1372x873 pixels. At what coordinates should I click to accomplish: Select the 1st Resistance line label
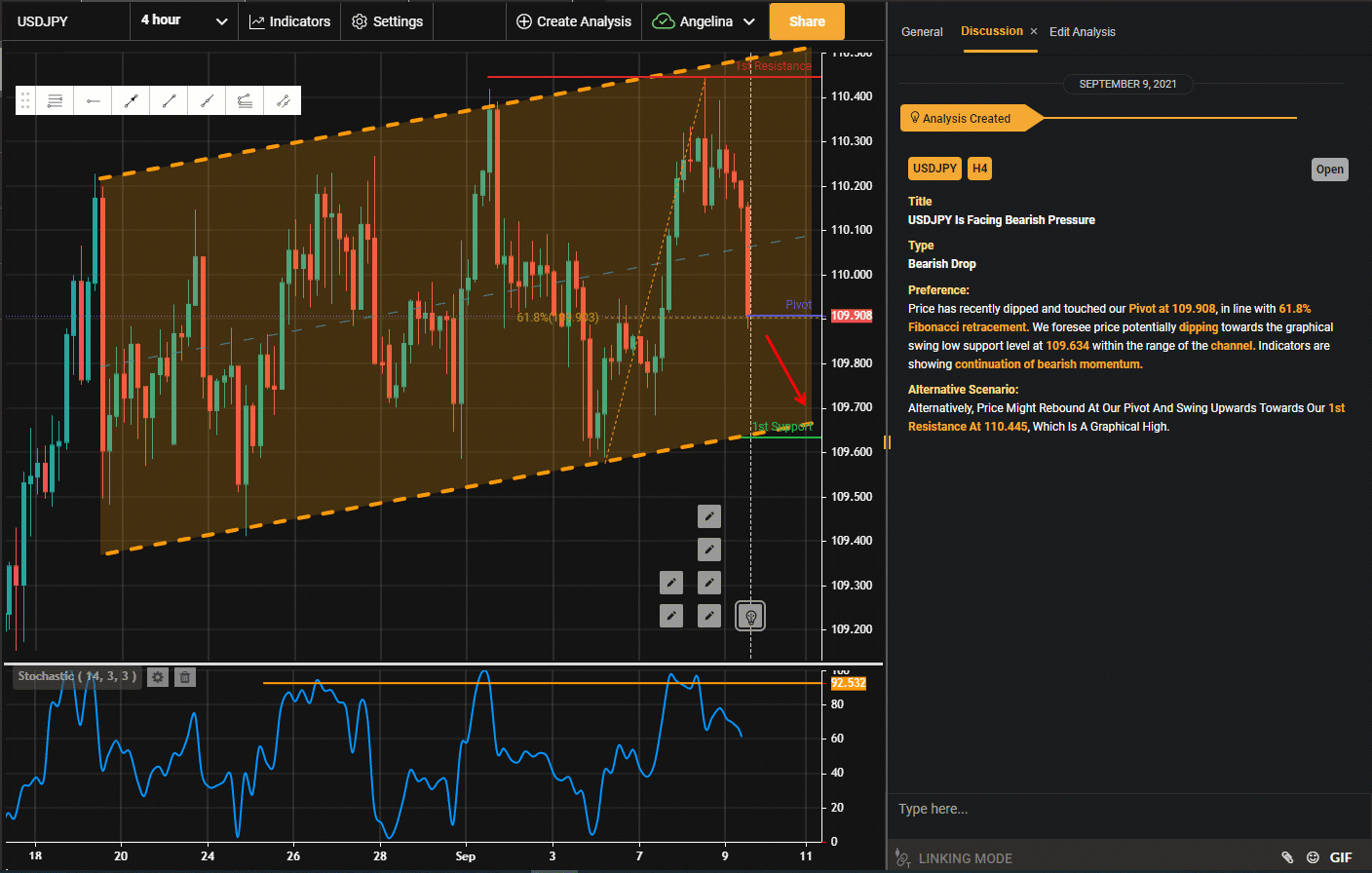click(x=774, y=66)
